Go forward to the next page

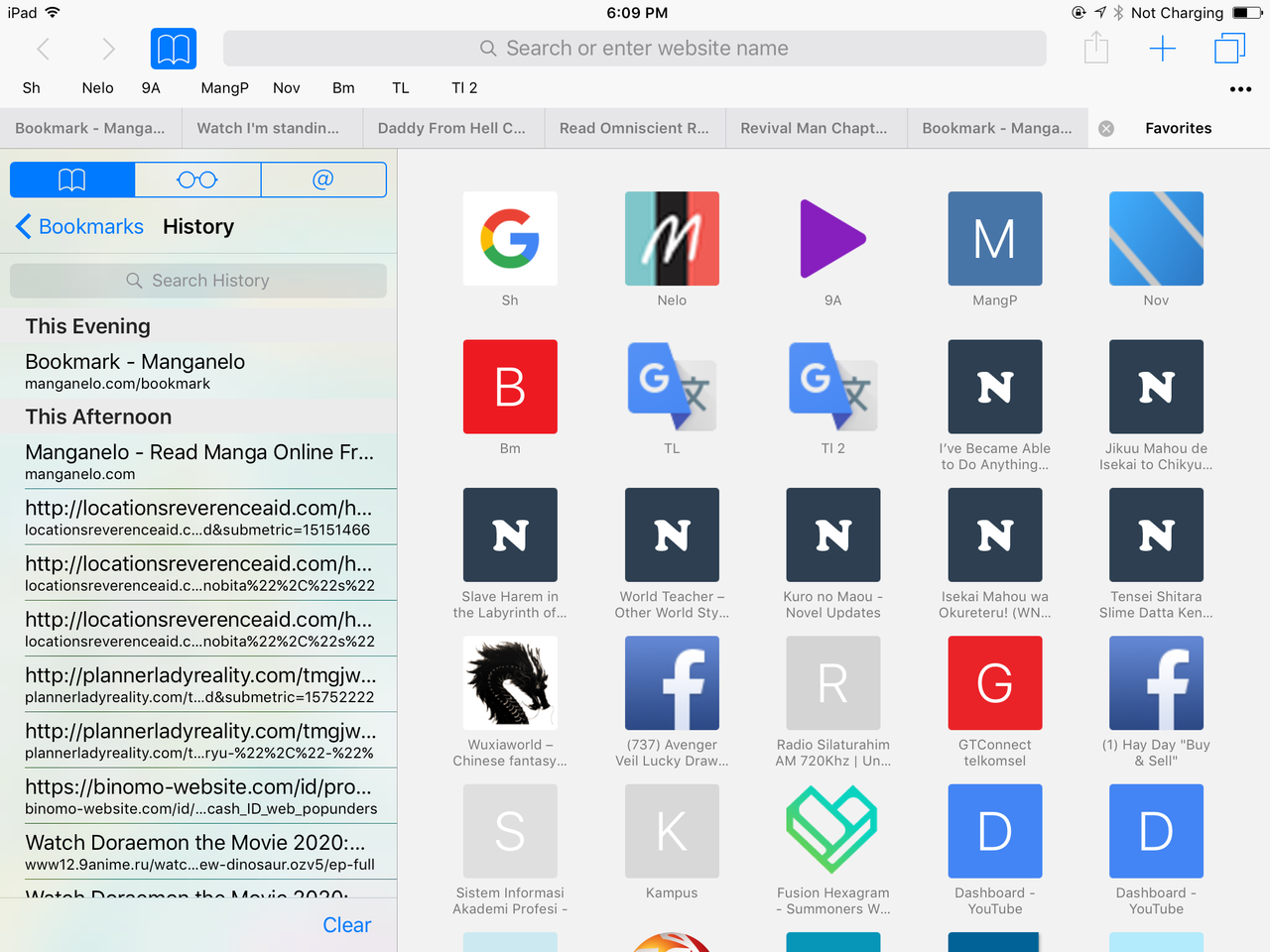tap(108, 49)
